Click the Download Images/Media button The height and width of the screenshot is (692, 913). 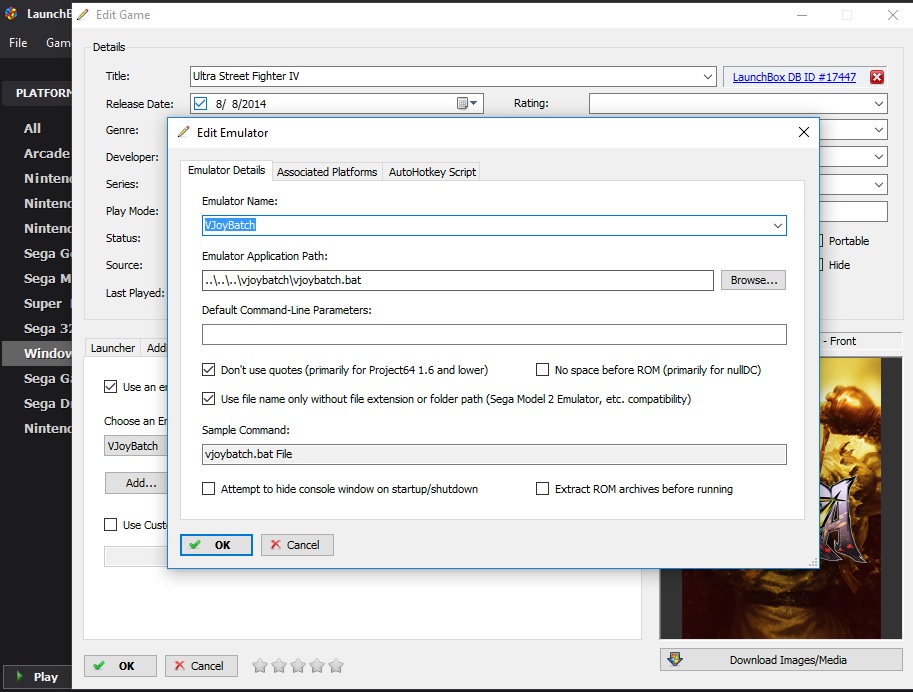pyautogui.click(x=781, y=660)
